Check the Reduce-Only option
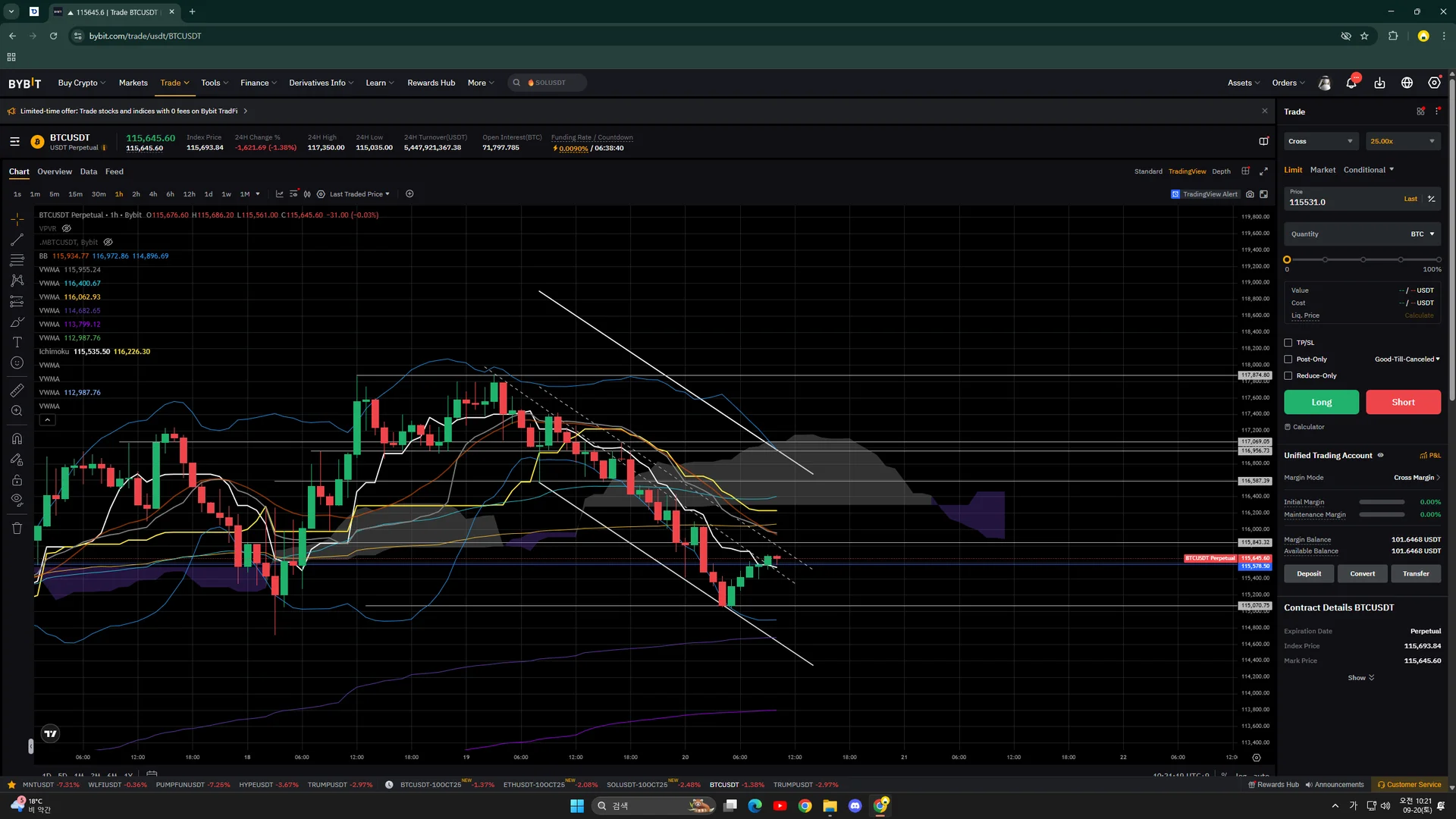Viewport: 1456px width, 819px height. 1288,376
